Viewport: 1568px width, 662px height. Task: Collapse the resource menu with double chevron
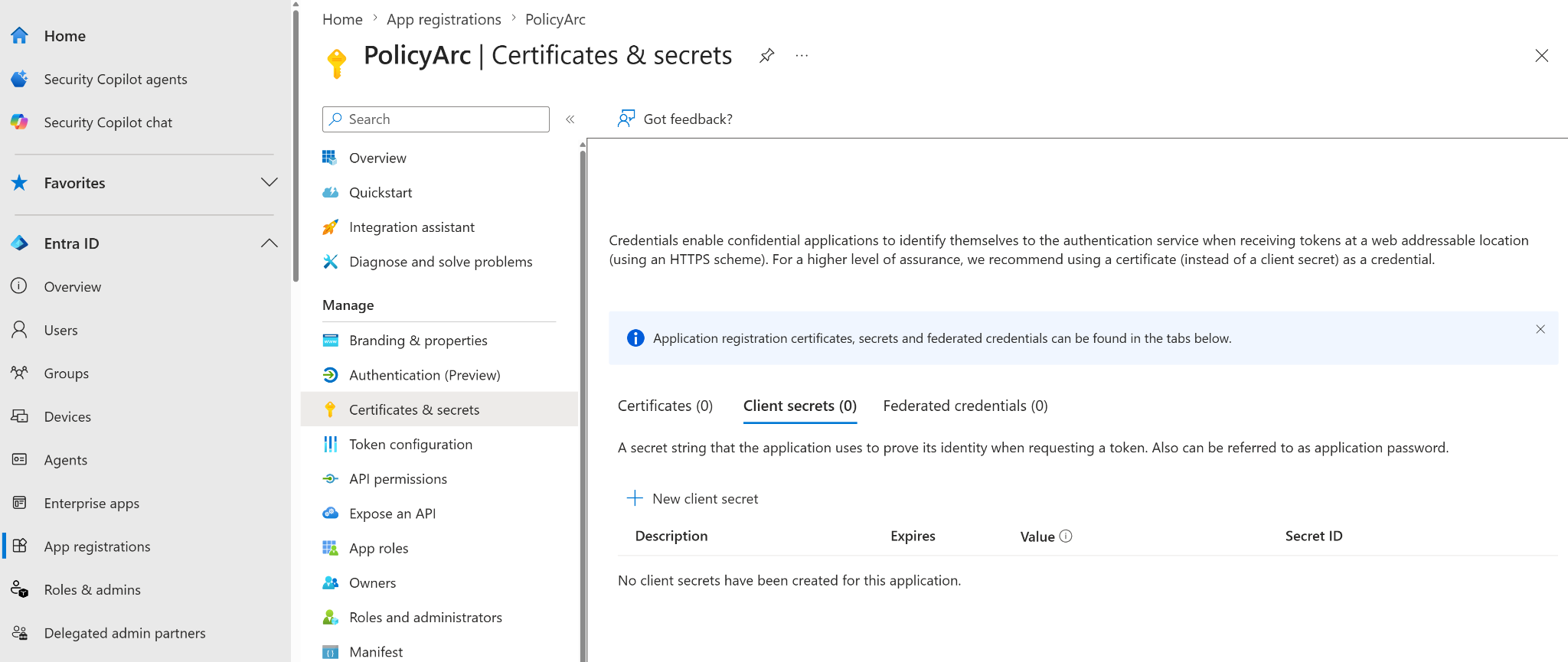tap(570, 119)
